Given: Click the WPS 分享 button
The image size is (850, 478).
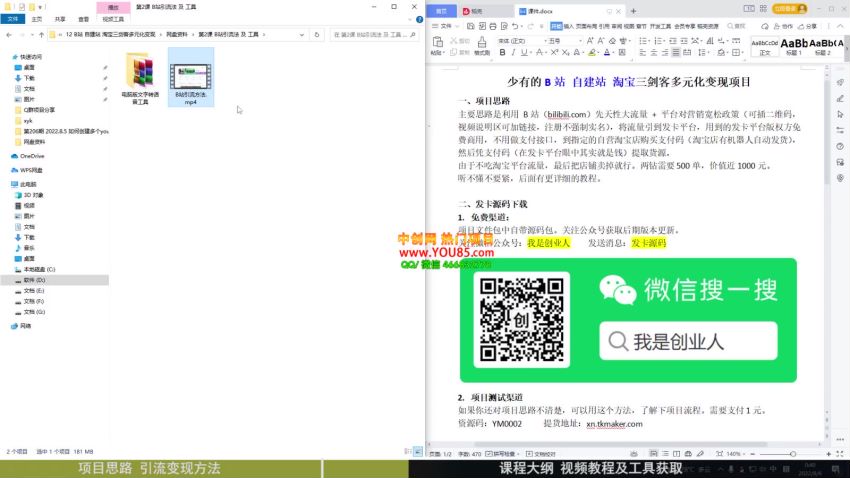Looking at the screenshot, I should [x=807, y=26].
